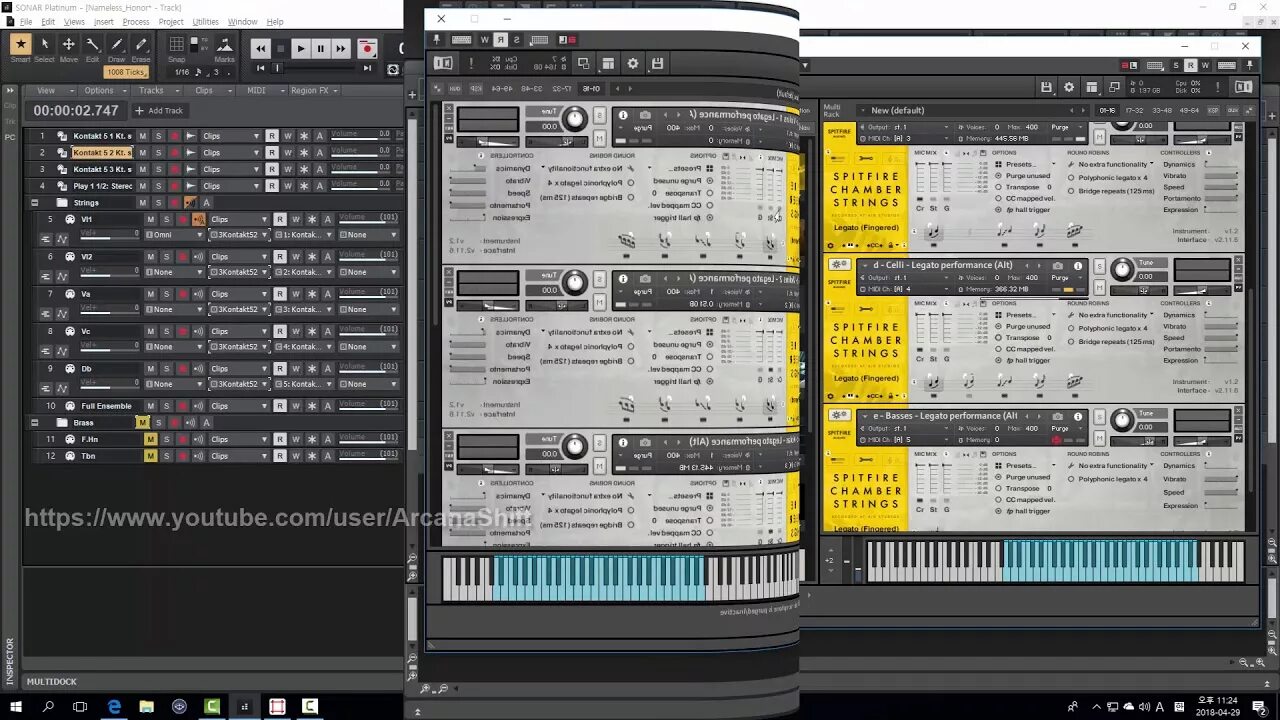Open the Project menu

[x=171, y=22]
